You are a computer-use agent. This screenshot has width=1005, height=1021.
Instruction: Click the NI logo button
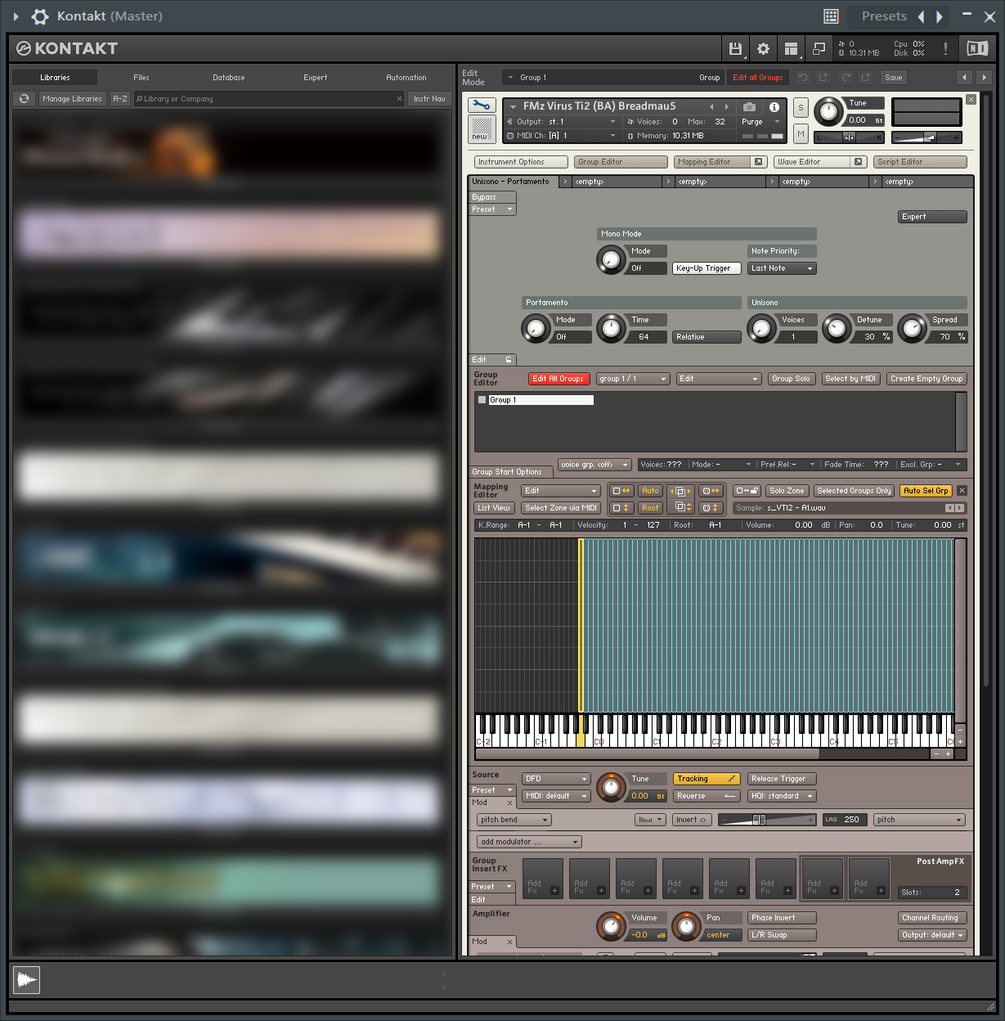click(x=977, y=49)
